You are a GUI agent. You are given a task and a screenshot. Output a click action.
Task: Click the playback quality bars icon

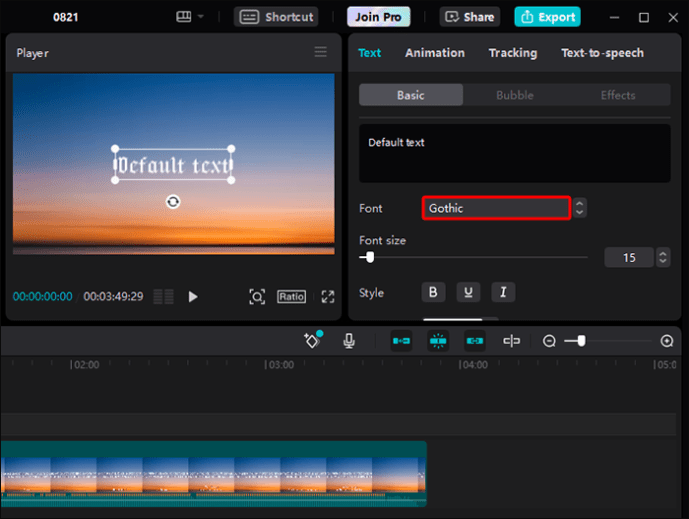click(163, 297)
